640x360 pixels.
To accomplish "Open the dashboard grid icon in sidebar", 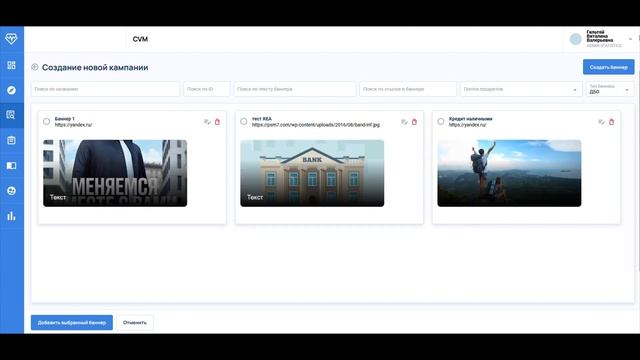I will (11, 65).
